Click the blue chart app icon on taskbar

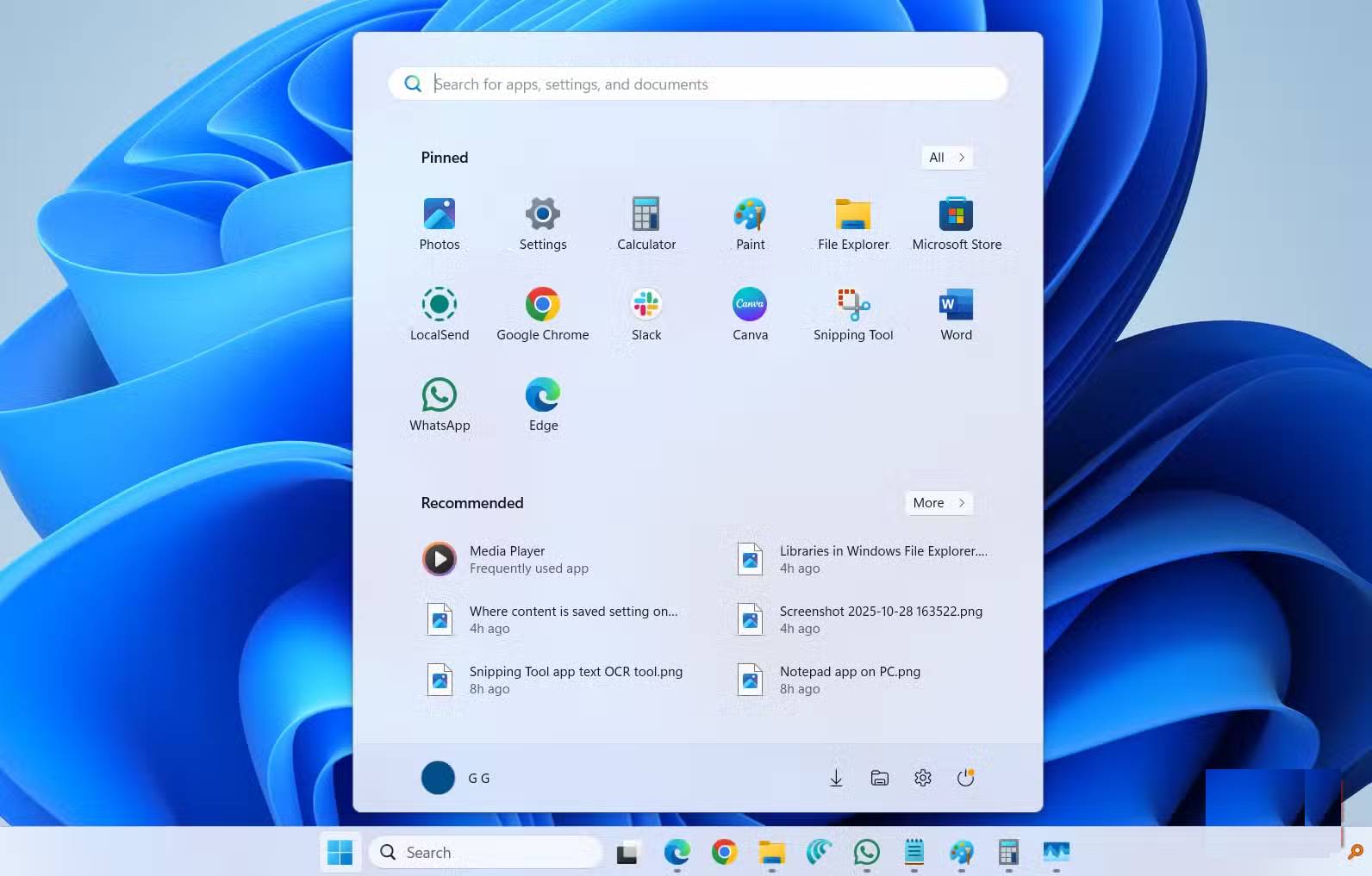(1056, 852)
